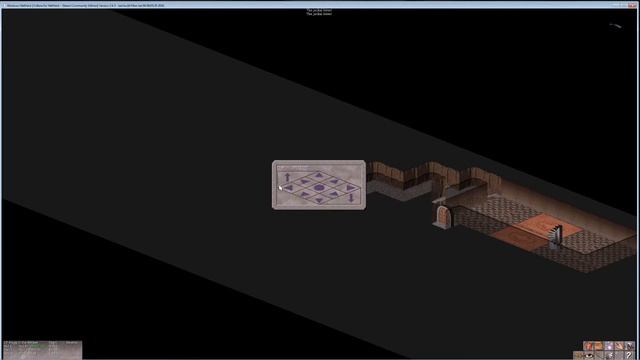The image size is (640, 360).
Task: Click the up-stairs arrow on the direction pad
Action: pyautogui.click(x=287, y=177)
